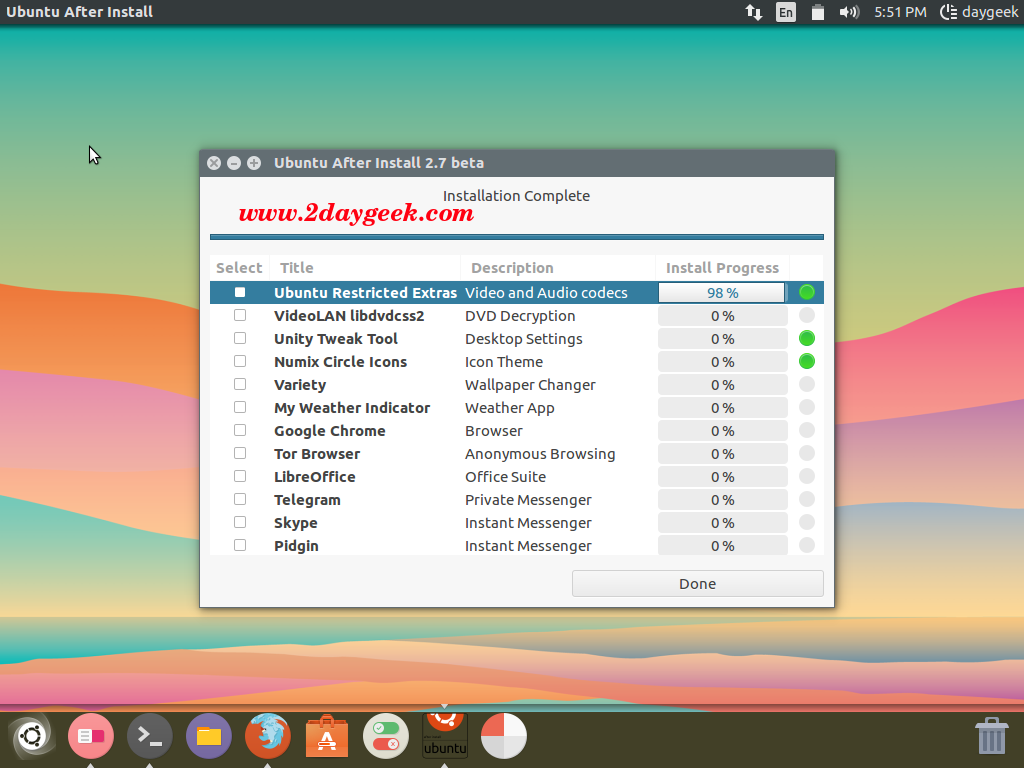
Task: Click the green status dot for Numix Circle Icons
Action: (x=807, y=361)
